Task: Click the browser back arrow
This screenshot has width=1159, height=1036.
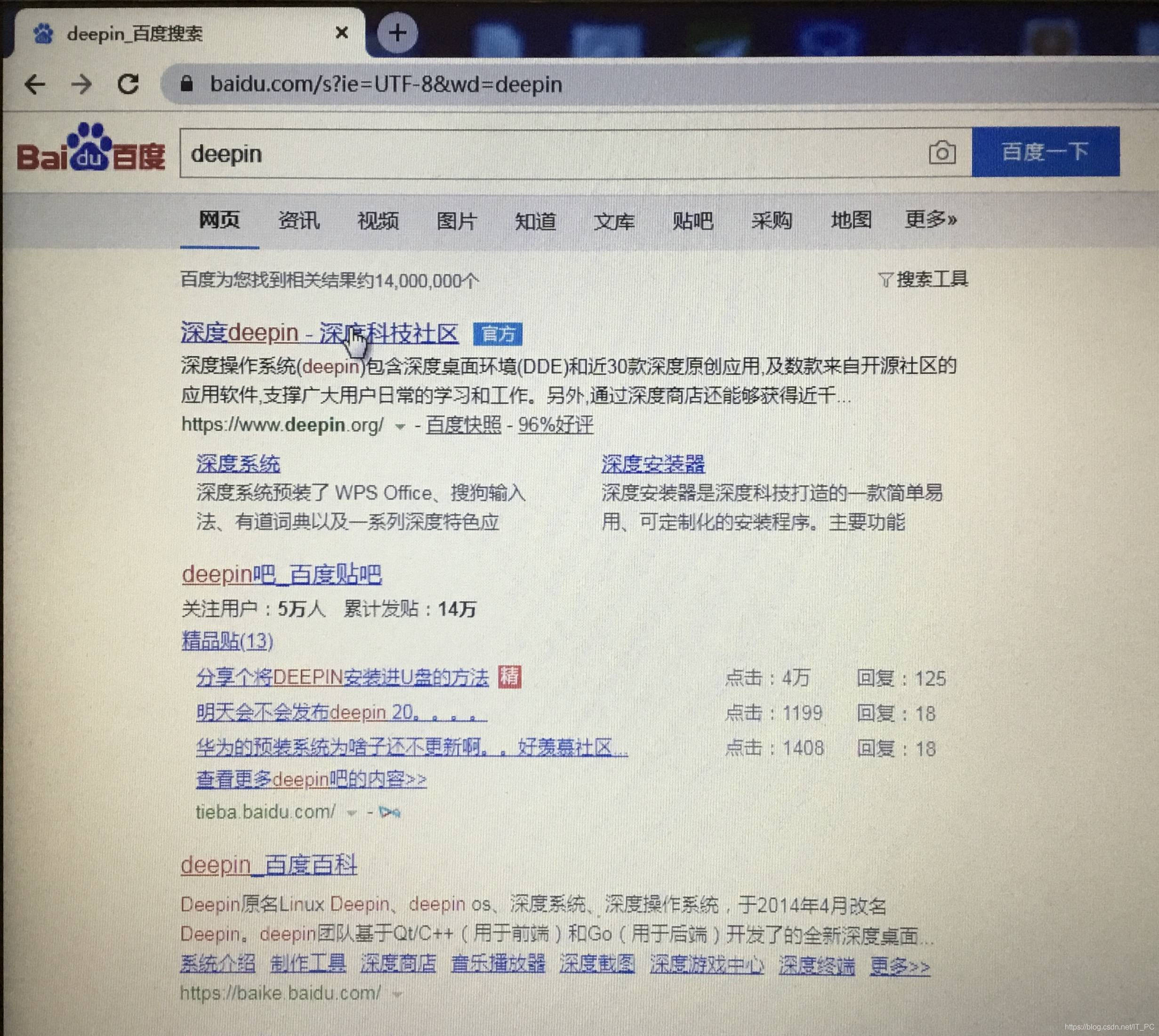Action: click(35, 84)
